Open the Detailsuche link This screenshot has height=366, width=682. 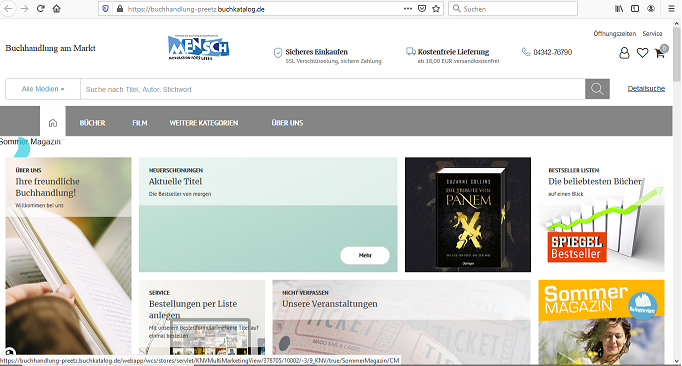(646, 89)
